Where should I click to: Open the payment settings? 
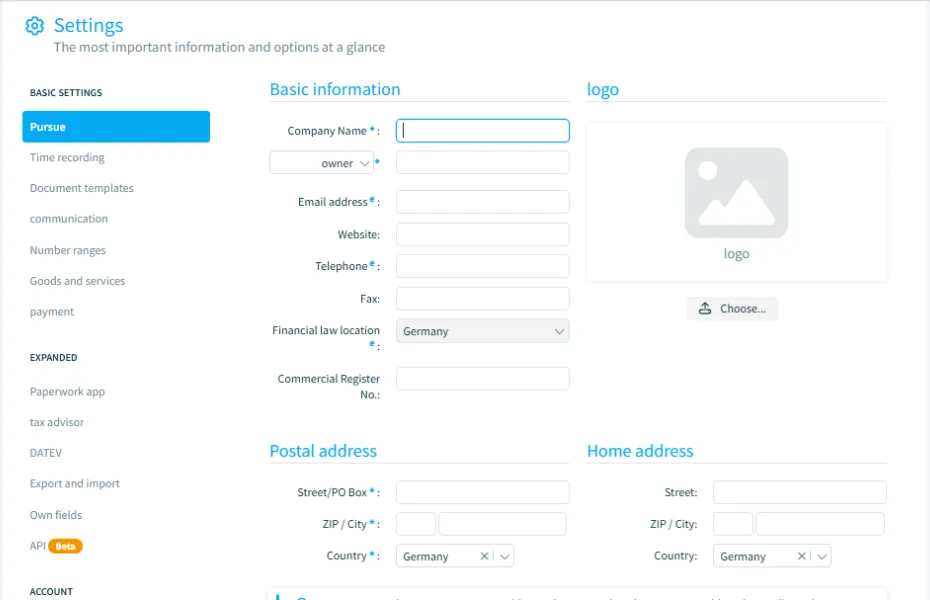(x=52, y=312)
